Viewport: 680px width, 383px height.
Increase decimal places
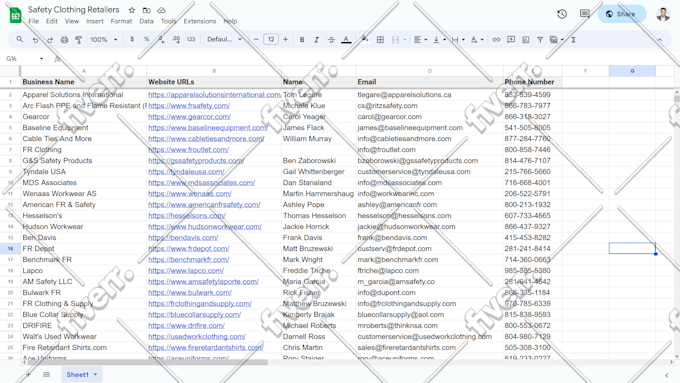click(176, 39)
